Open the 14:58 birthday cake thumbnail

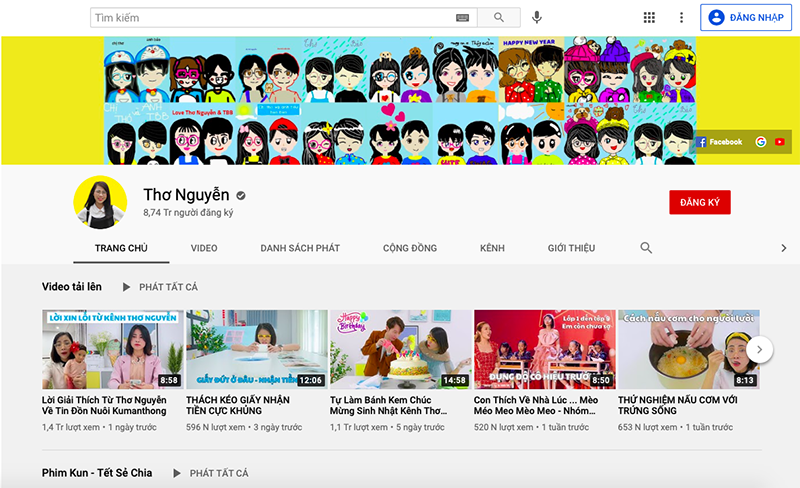401,350
